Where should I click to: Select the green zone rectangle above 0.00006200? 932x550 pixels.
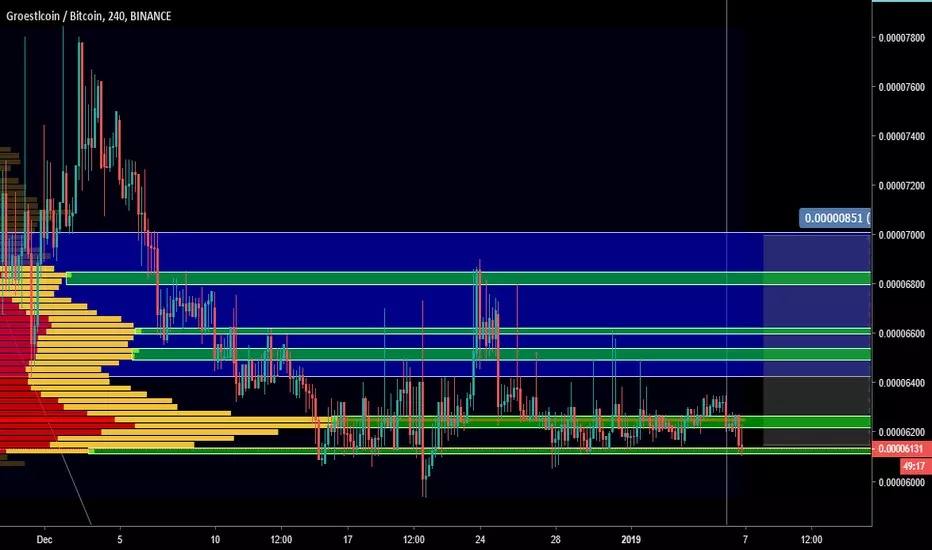pos(600,422)
